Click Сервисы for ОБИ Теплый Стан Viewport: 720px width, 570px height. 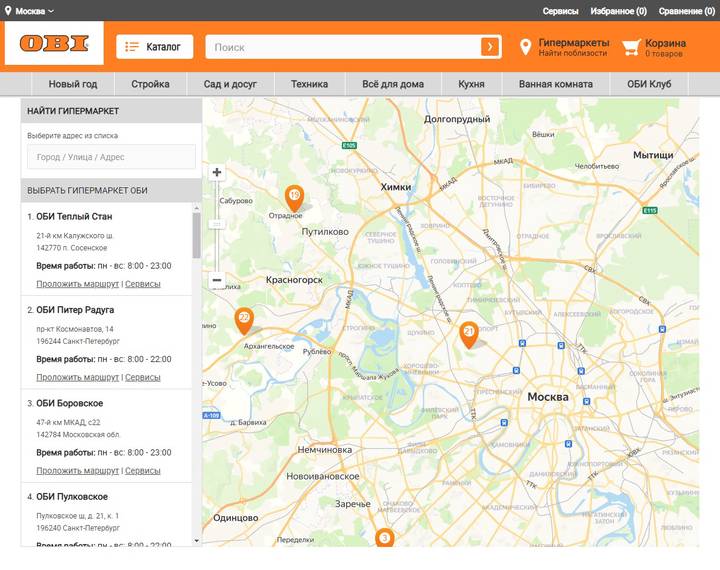pos(143,284)
